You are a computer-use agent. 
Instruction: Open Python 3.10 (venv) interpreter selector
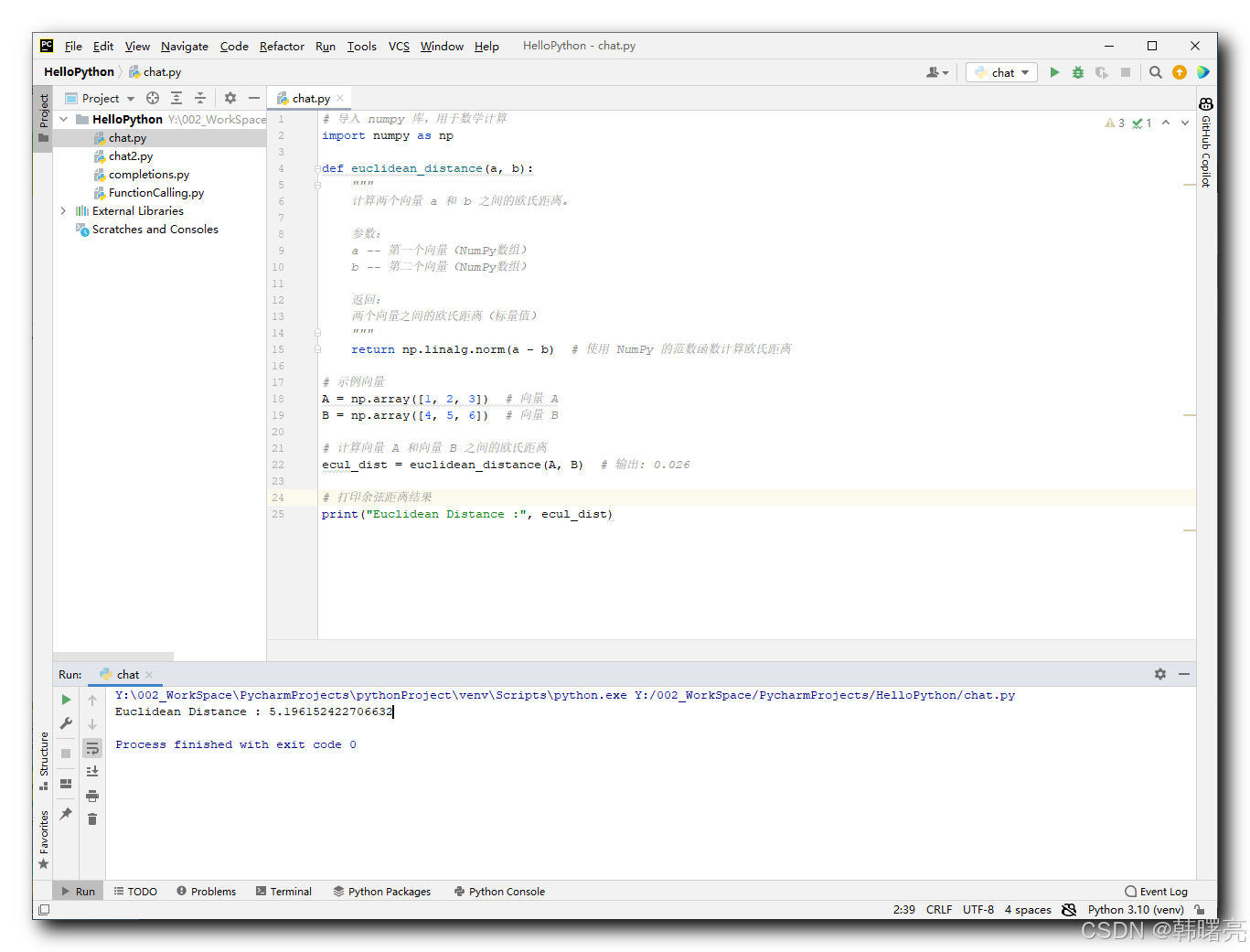coord(1136,910)
